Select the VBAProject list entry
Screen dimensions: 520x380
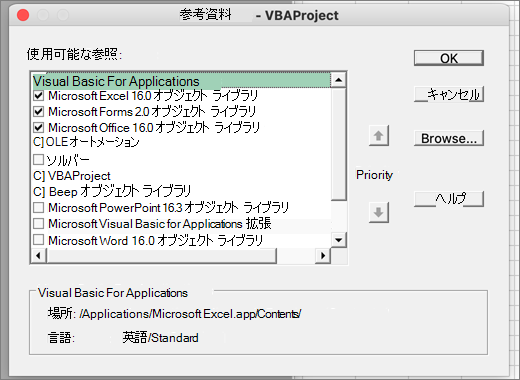tap(79, 176)
